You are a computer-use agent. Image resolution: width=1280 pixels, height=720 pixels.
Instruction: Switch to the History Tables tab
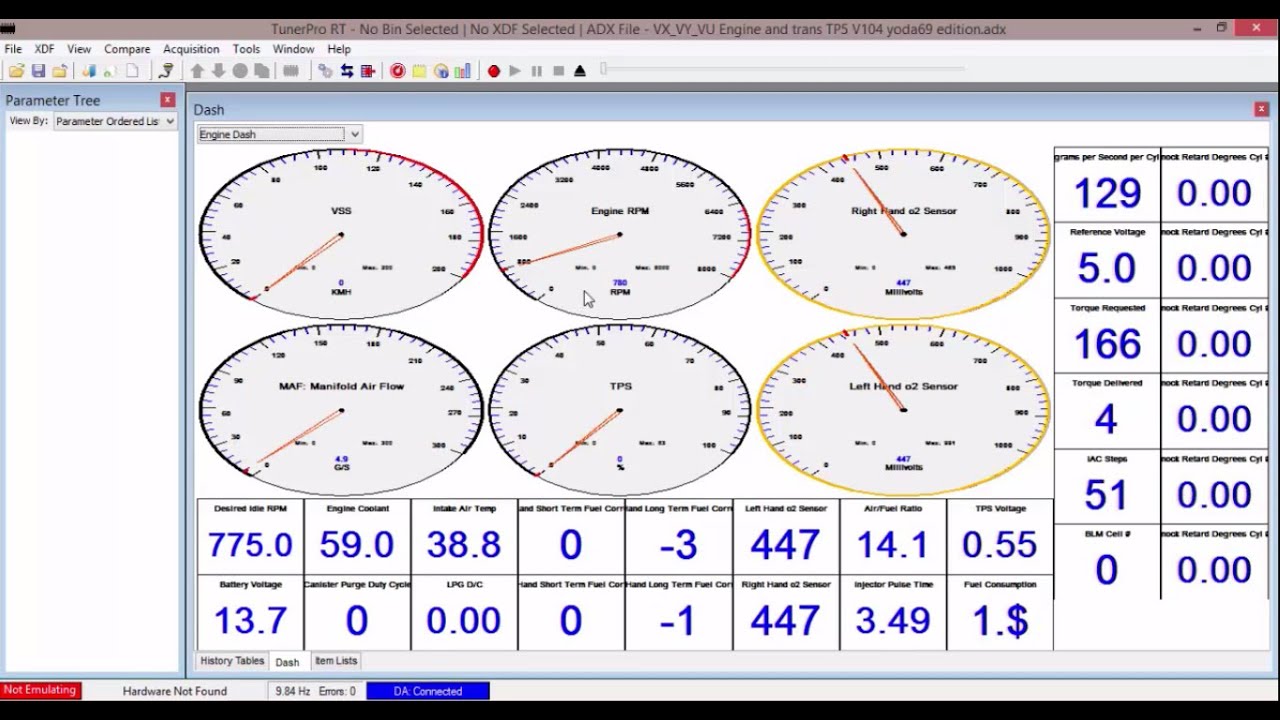232,661
